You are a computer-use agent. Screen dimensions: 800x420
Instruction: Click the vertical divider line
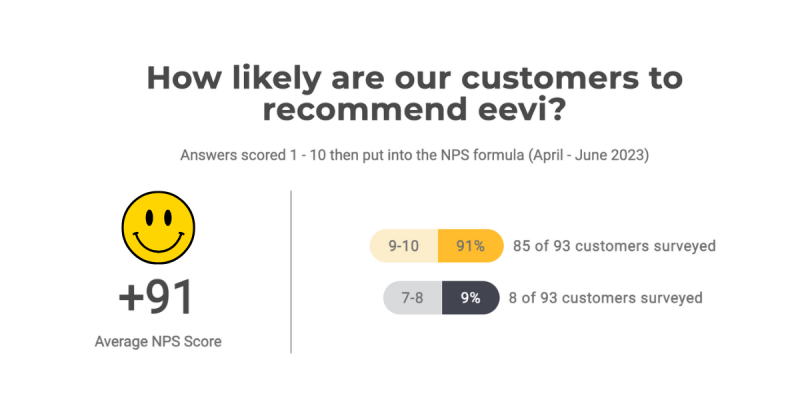(291, 271)
